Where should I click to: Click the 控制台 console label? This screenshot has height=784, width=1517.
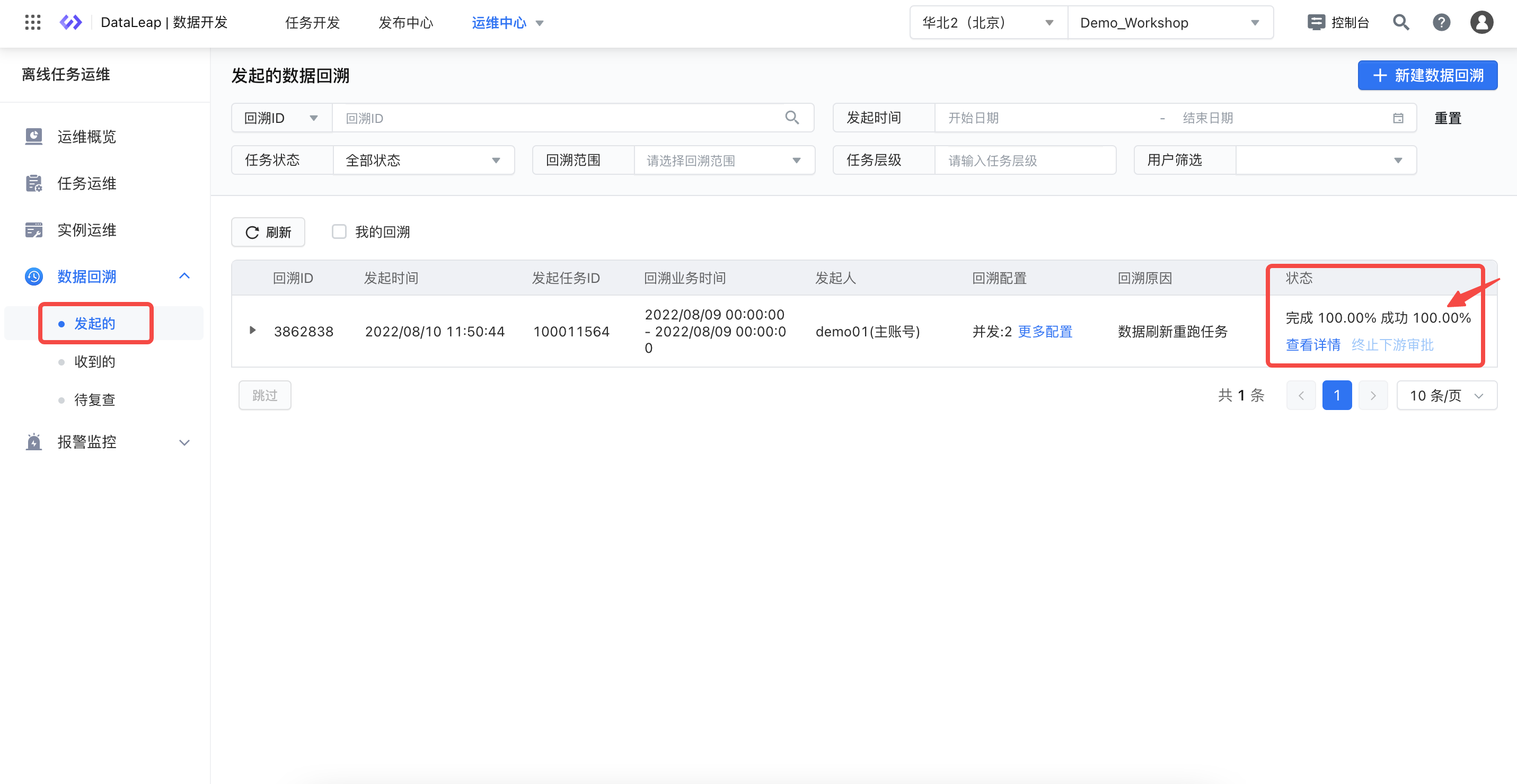click(1350, 22)
